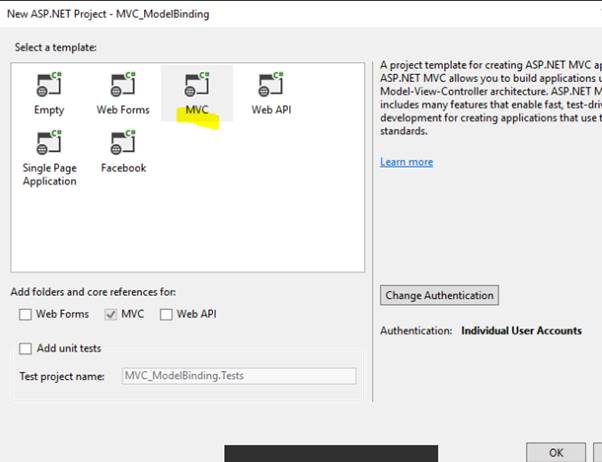Click the Select a template label
The width and height of the screenshot is (602, 462).
click(x=56, y=48)
